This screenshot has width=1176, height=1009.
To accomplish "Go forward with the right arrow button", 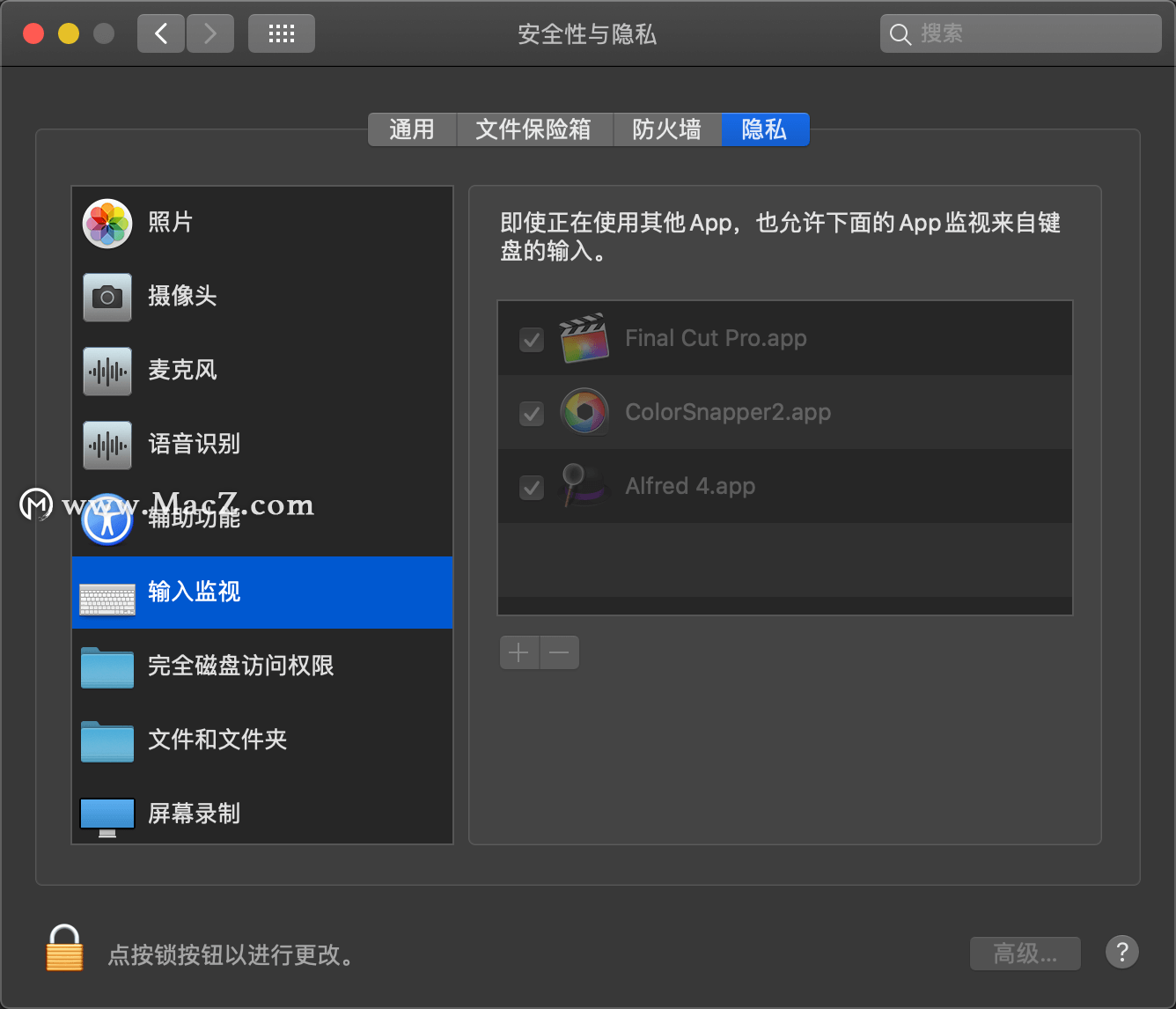I will (210, 33).
